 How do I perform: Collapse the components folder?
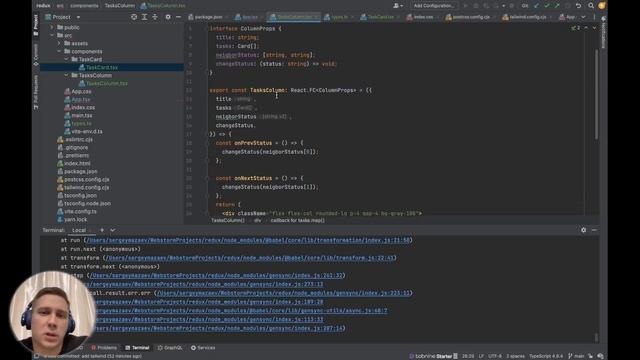click(x=59, y=51)
